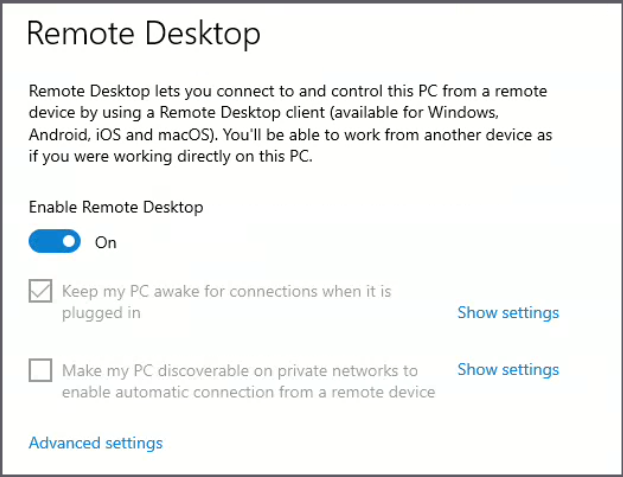623x477 pixels.
Task: Click the "On" label beside the toggle
Action: click(106, 242)
